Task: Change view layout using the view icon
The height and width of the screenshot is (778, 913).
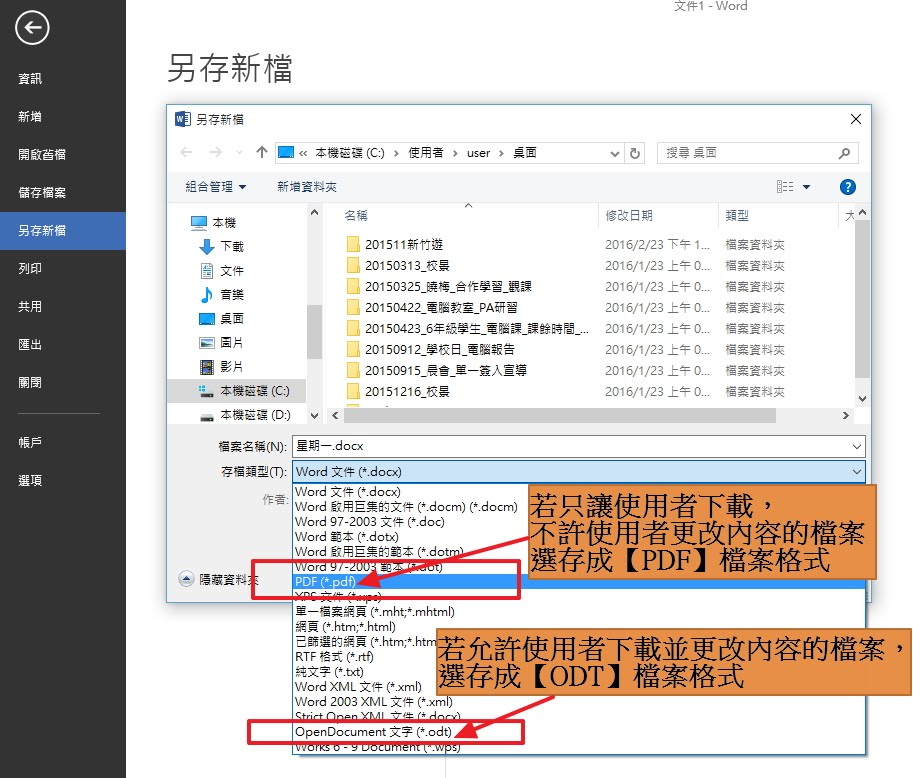Action: (x=785, y=187)
